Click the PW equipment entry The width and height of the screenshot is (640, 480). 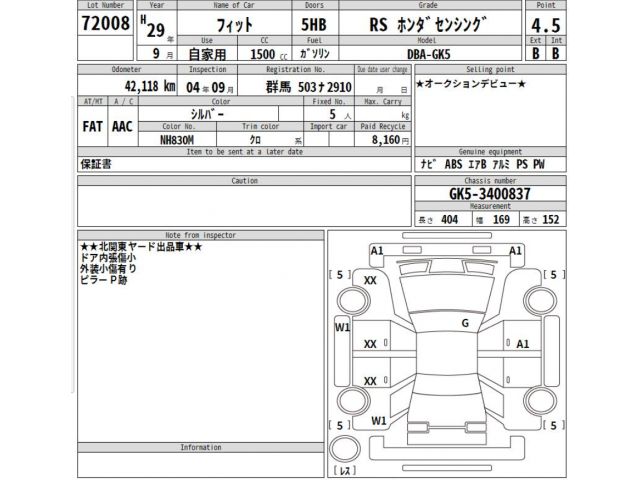point(539,164)
